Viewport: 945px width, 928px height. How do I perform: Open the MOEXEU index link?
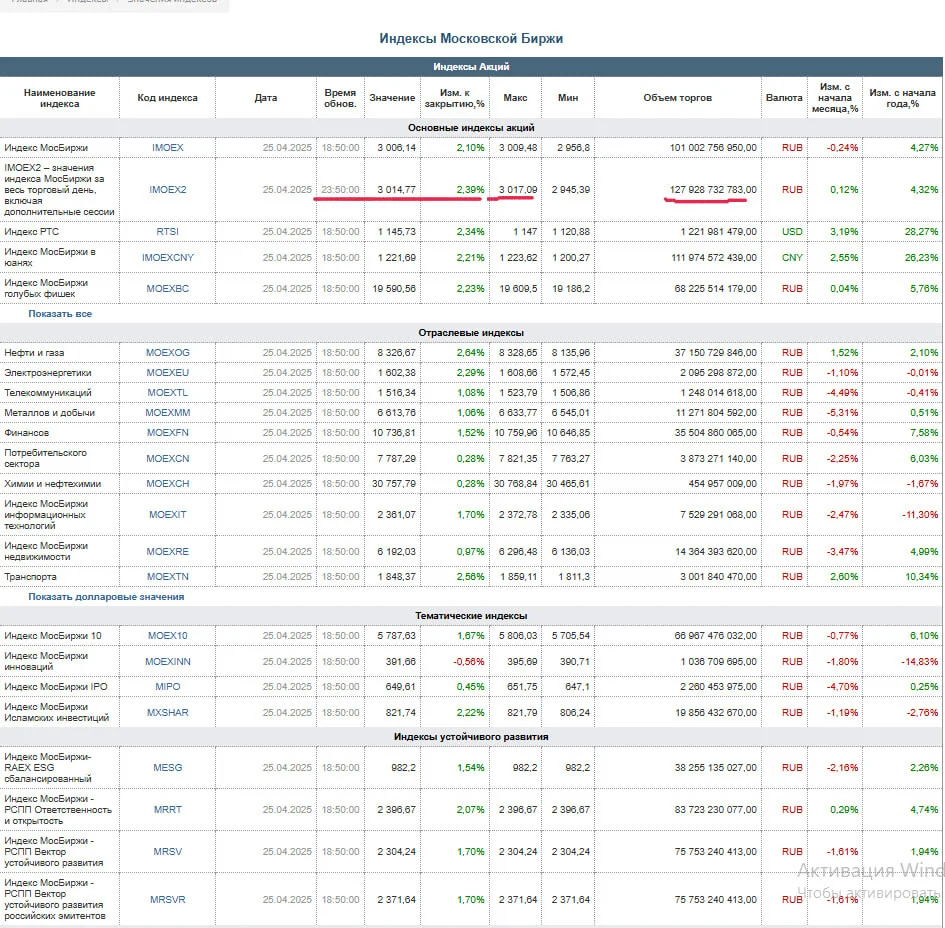click(168, 373)
